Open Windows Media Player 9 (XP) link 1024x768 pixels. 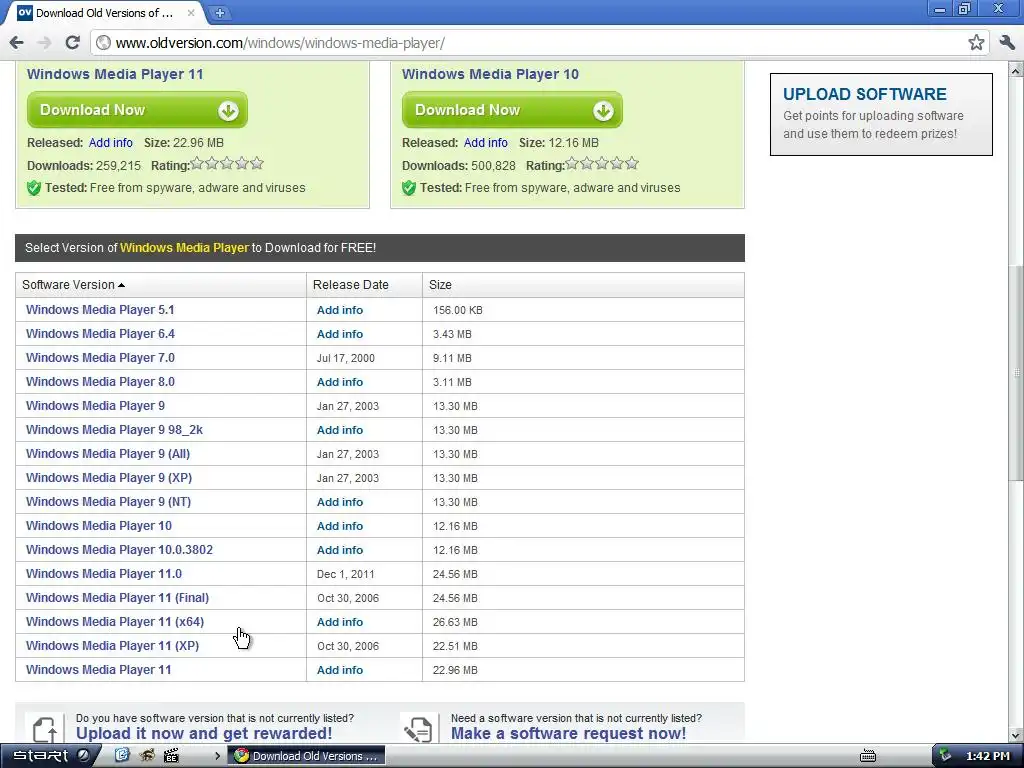point(109,478)
